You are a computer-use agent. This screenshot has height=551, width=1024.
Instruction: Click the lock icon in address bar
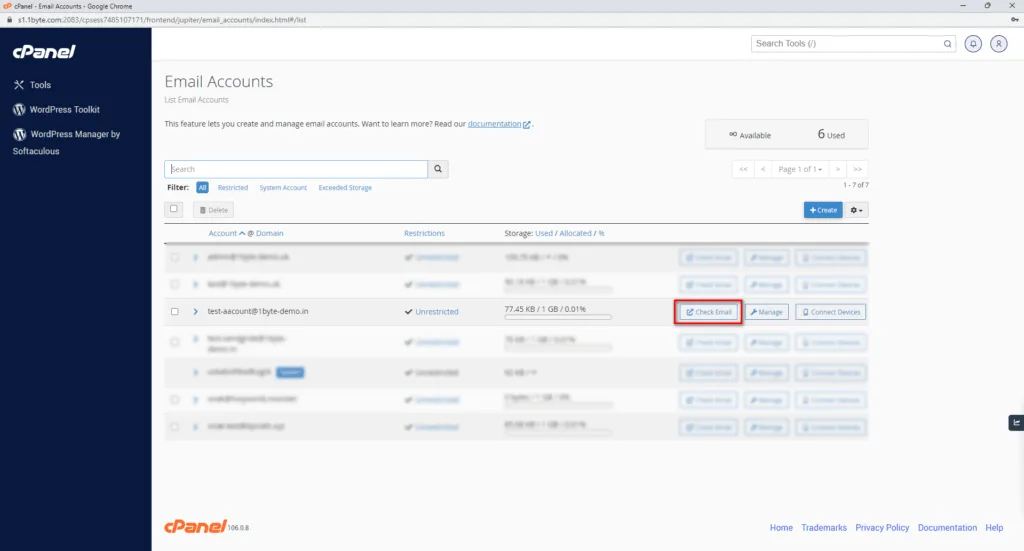[9, 20]
